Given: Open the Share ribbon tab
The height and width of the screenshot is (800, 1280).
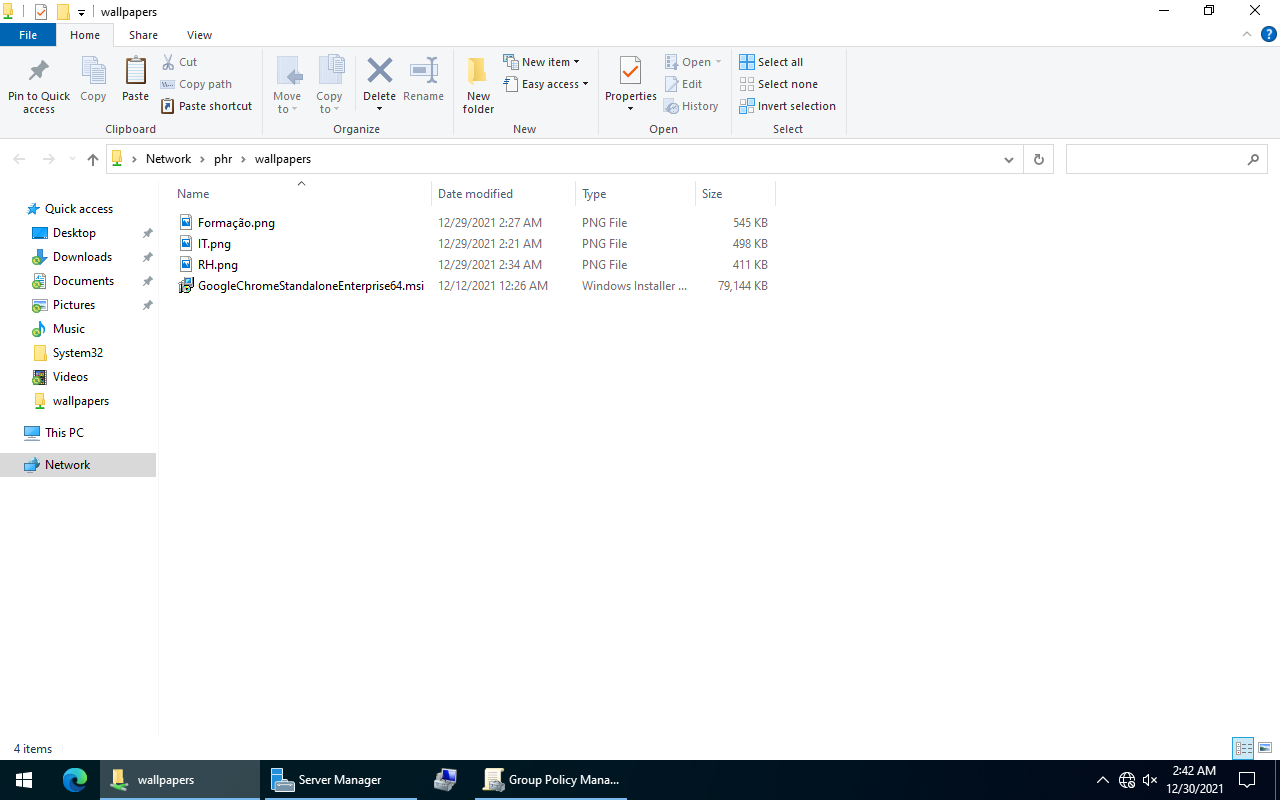Looking at the screenshot, I should (x=143, y=35).
